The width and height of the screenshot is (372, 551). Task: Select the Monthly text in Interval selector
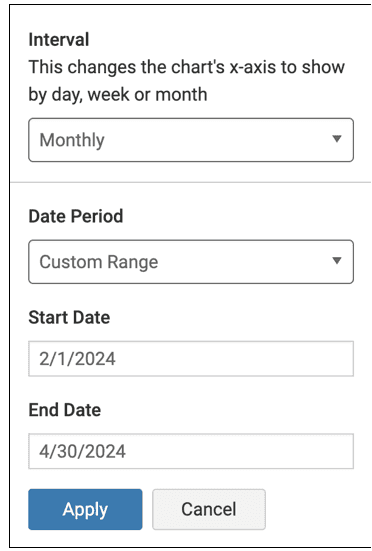coord(72,140)
